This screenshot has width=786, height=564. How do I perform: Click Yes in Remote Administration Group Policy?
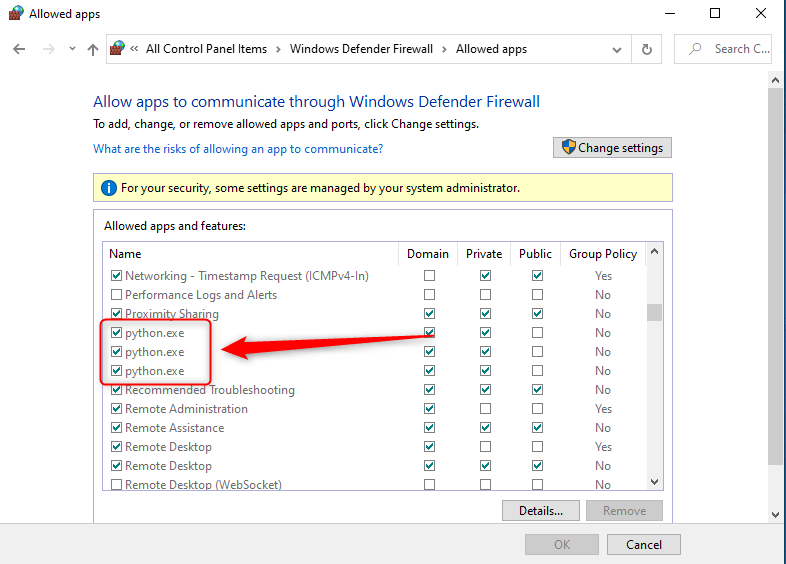pyautogui.click(x=603, y=409)
